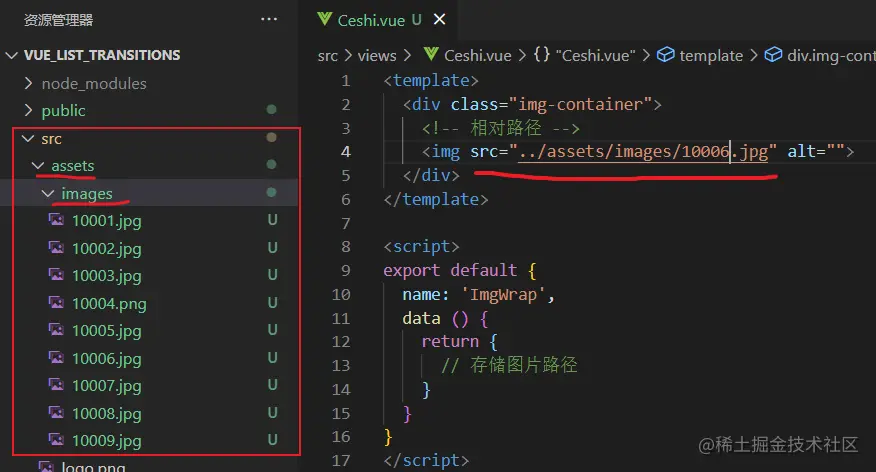Viewport: 876px width, 472px height.
Task: Click the git status dot on src folder
Action: 272,137
